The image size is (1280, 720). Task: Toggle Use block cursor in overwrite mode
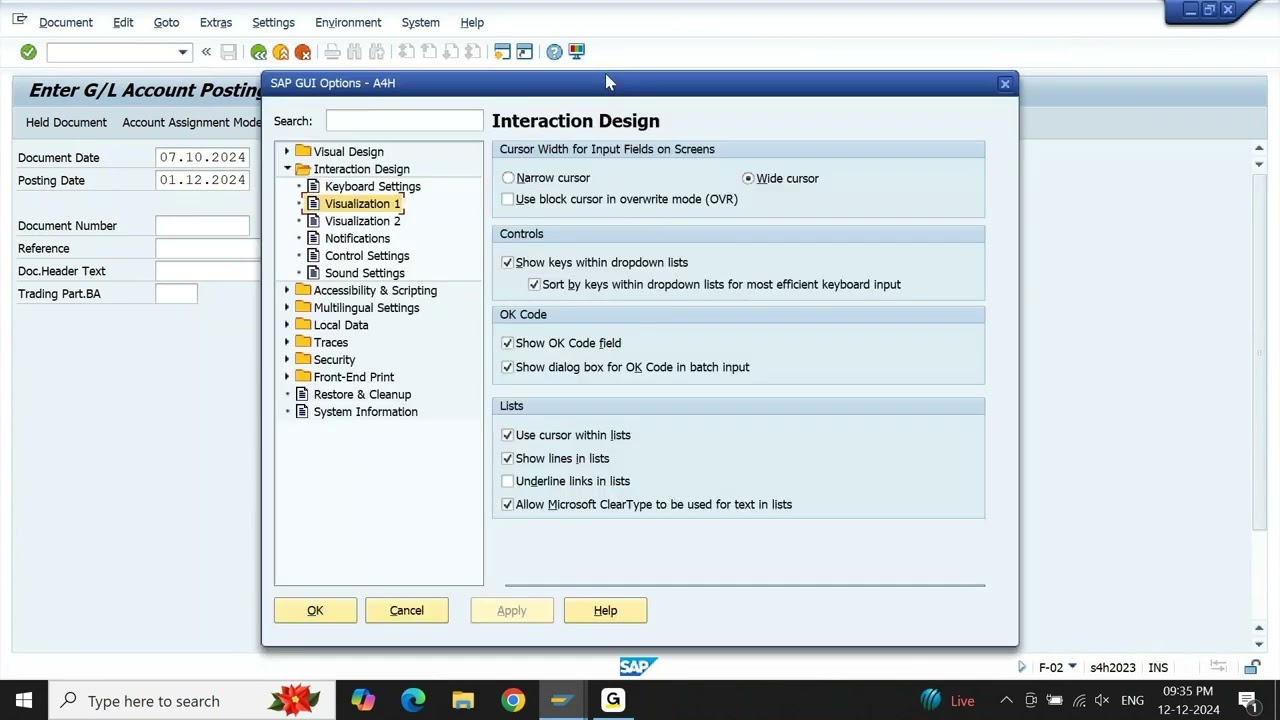click(x=507, y=199)
